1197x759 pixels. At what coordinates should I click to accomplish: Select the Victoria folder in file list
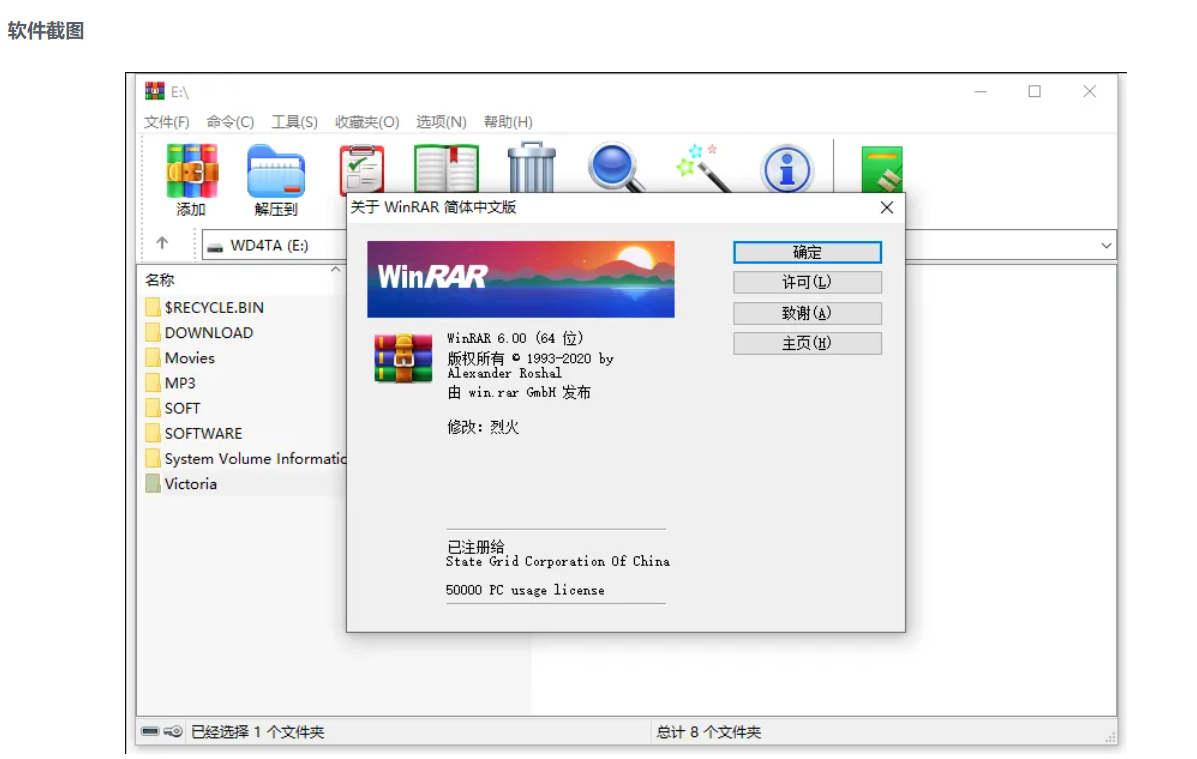(x=194, y=483)
